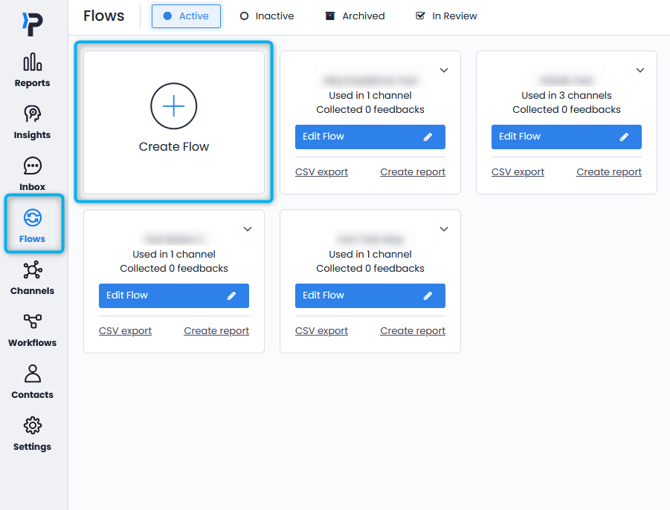Open Contacts in the sidebar

(x=32, y=375)
